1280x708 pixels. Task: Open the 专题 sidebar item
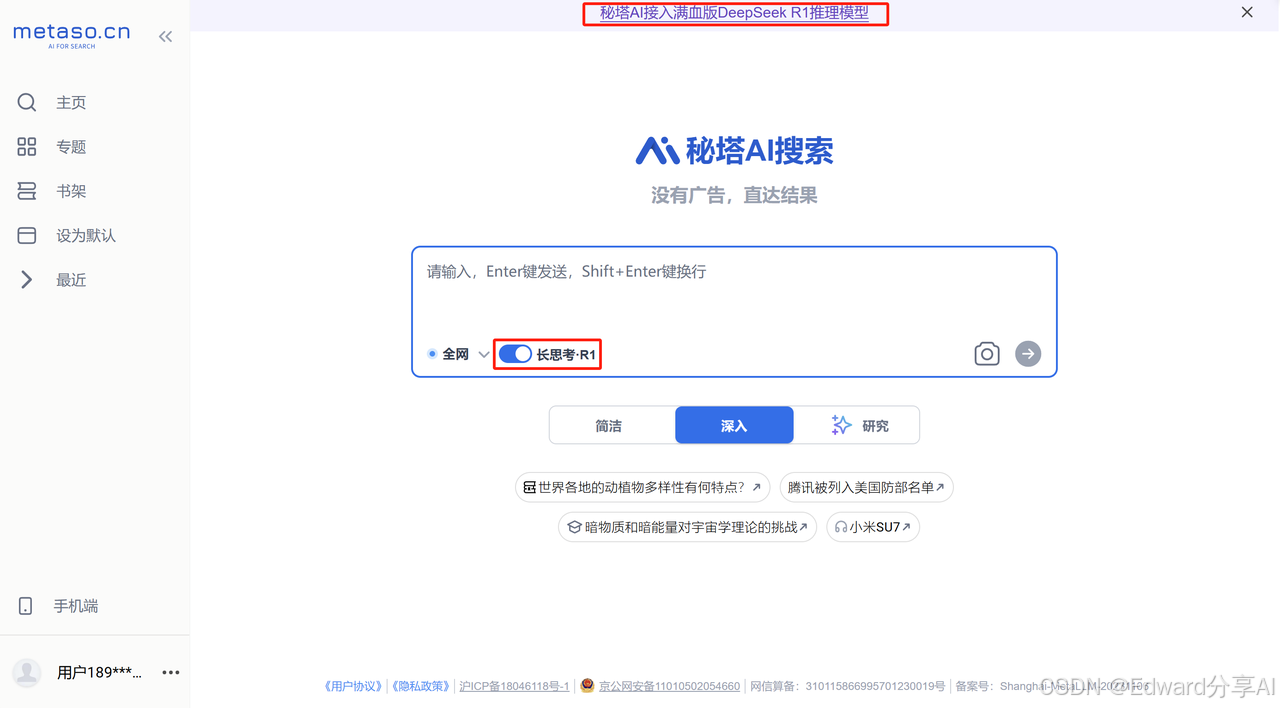tap(71, 147)
